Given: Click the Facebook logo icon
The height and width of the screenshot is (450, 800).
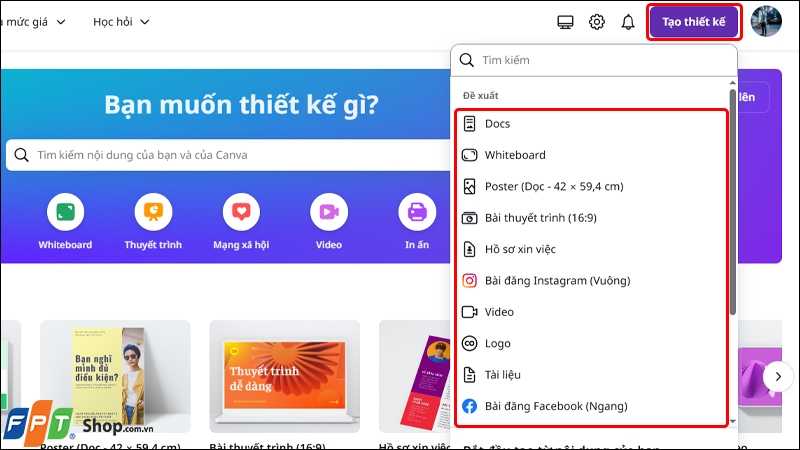Looking at the screenshot, I should [x=469, y=406].
